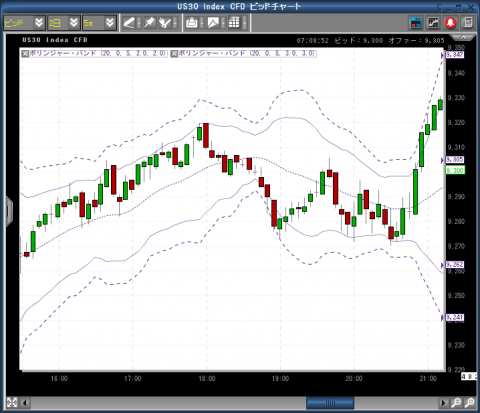Expand the 5m timeframe dropdown
This screenshot has width=480, height=413.
click(110, 23)
